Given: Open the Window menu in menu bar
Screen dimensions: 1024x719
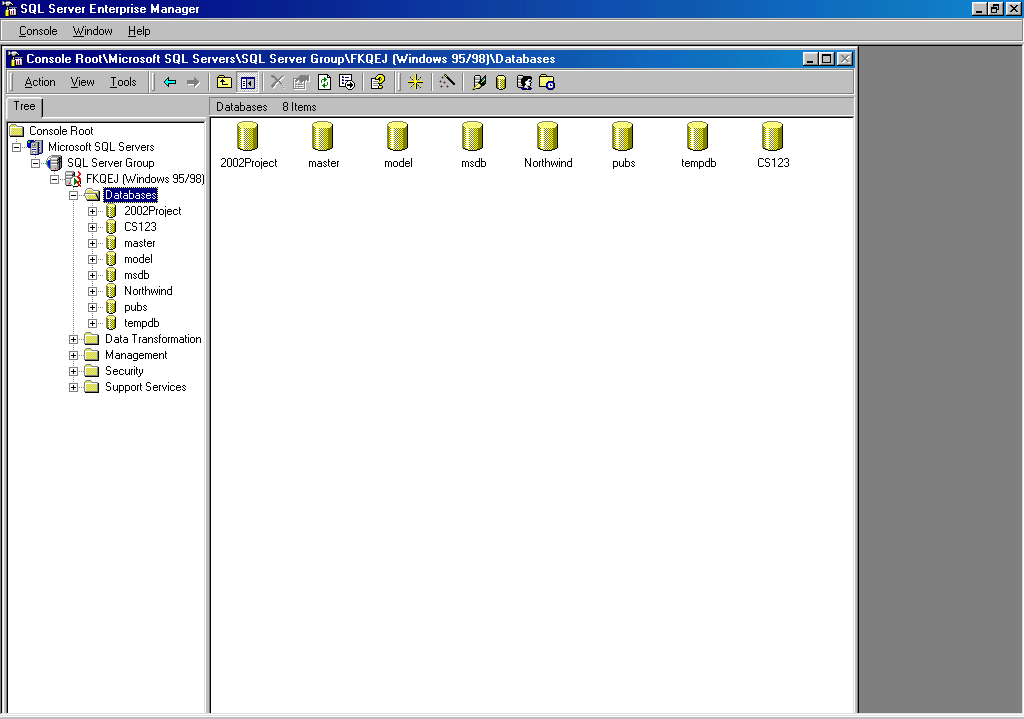Looking at the screenshot, I should point(92,31).
